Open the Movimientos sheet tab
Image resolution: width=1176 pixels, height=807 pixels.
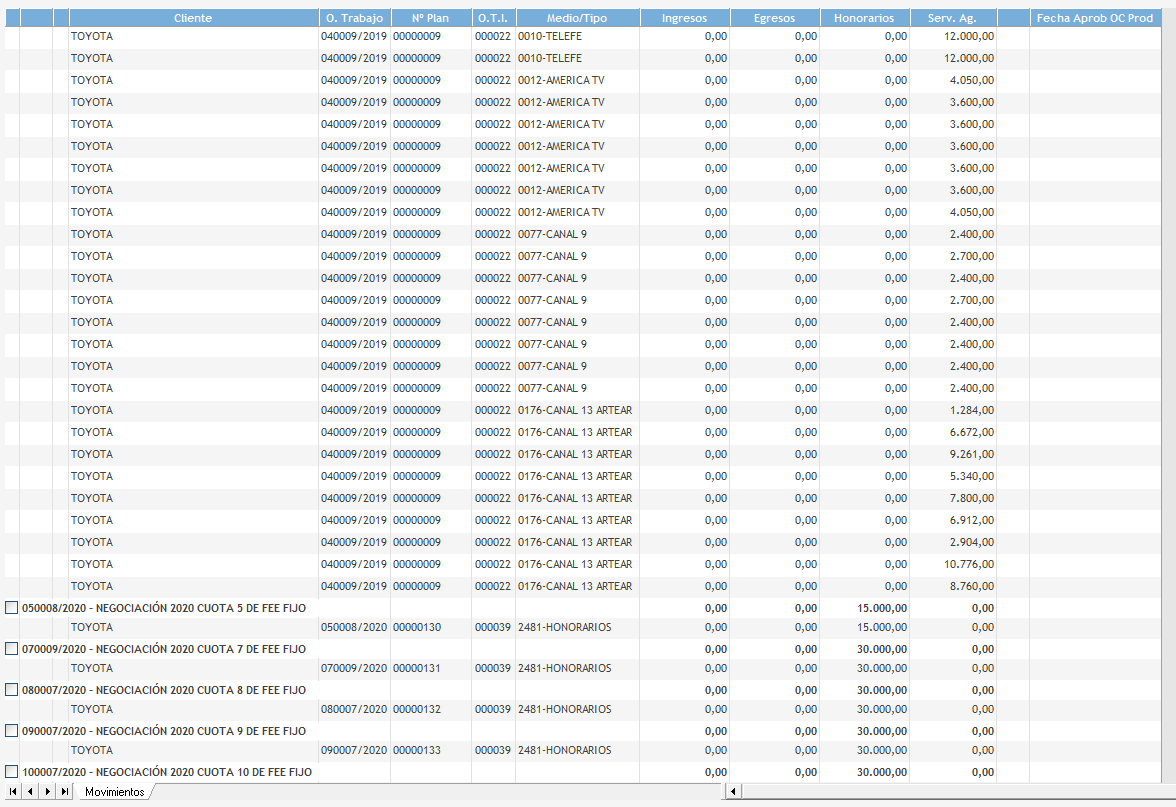click(x=114, y=792)
